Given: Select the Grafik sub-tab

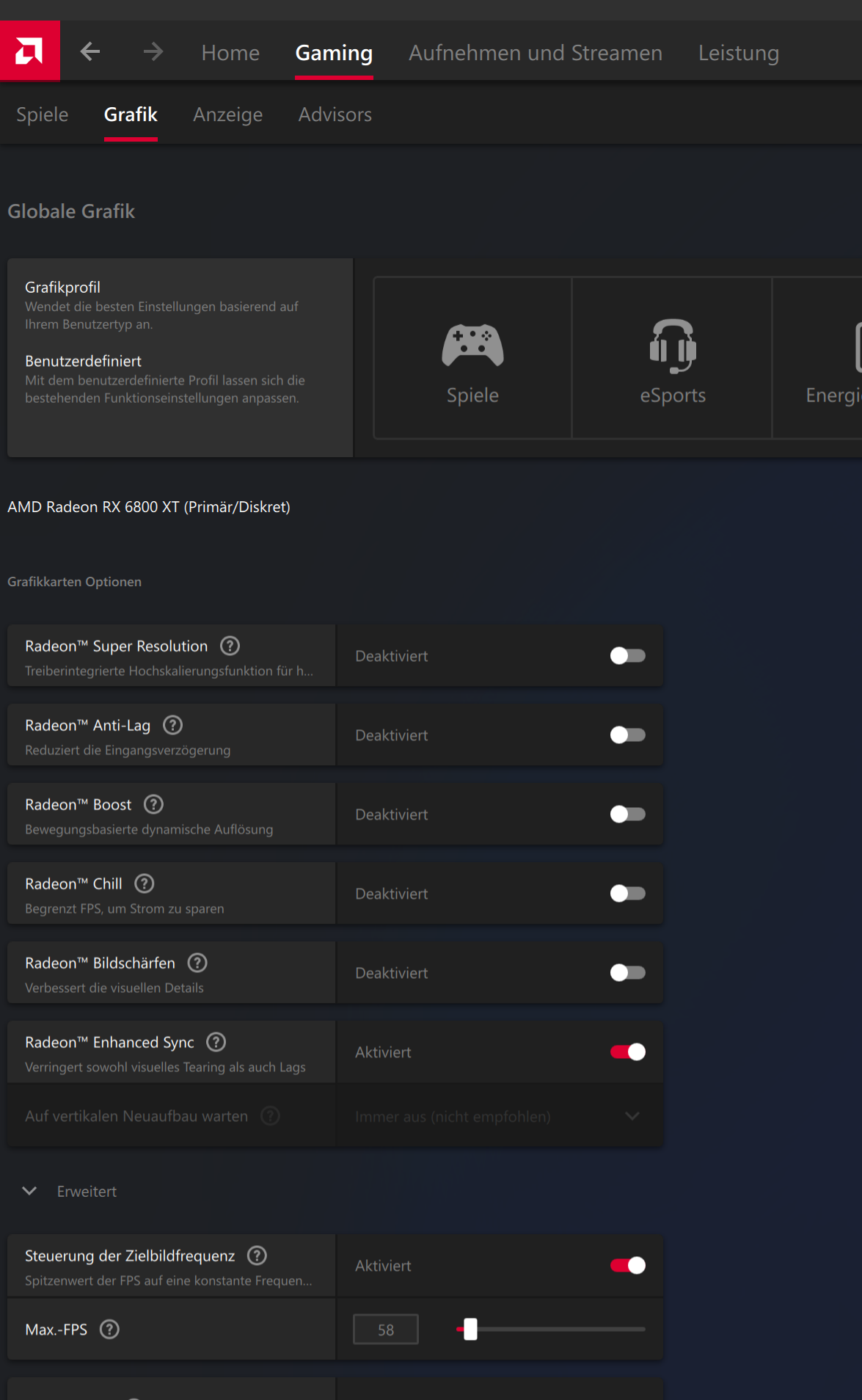Looking at the screenshot, I should point(131,114).
